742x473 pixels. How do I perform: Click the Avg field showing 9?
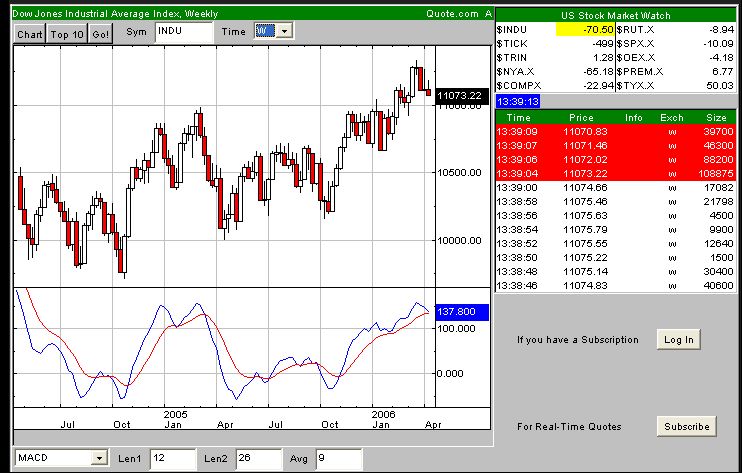coord(339,459)
